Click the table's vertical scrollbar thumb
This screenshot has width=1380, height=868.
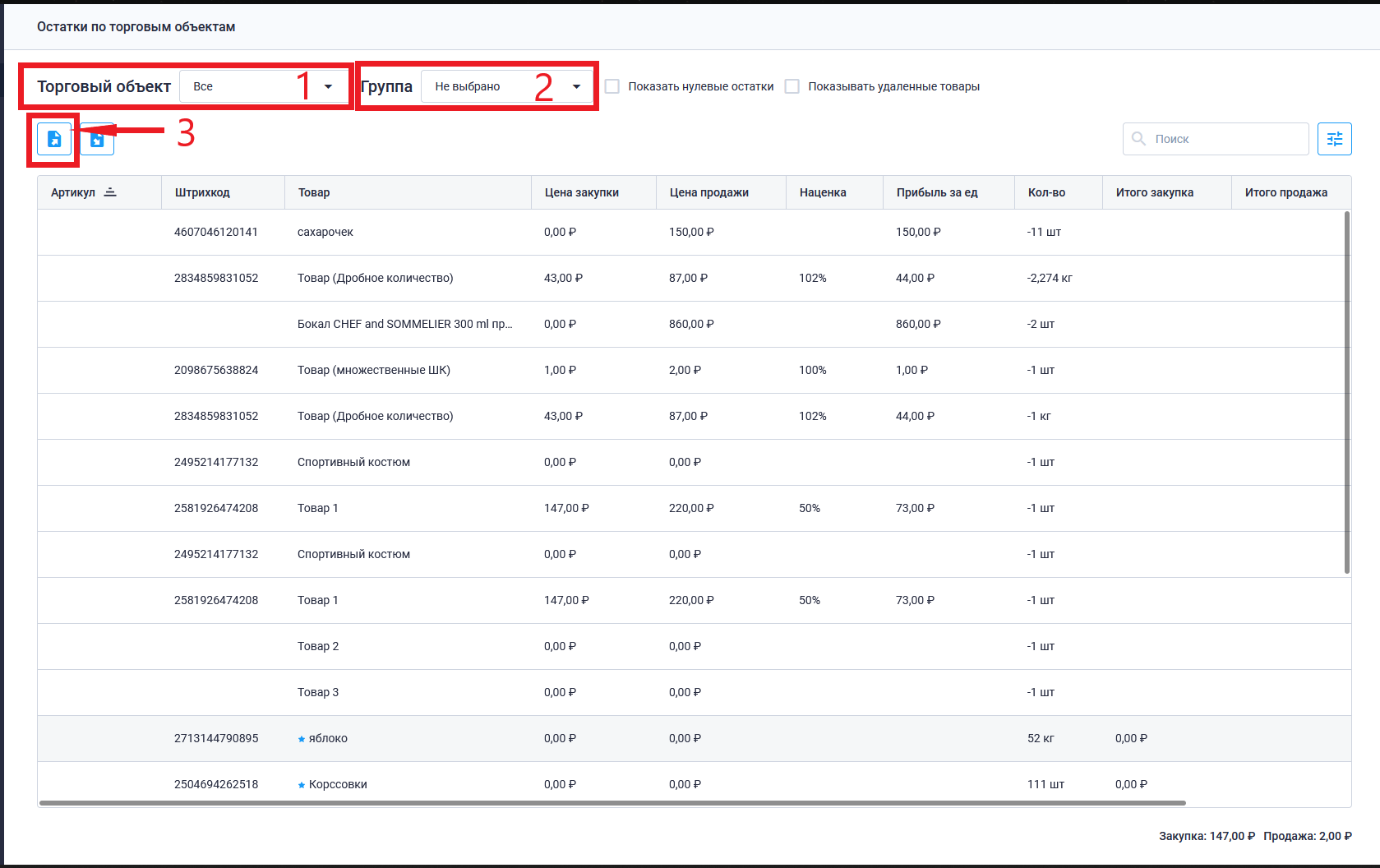coord(1347,392)
